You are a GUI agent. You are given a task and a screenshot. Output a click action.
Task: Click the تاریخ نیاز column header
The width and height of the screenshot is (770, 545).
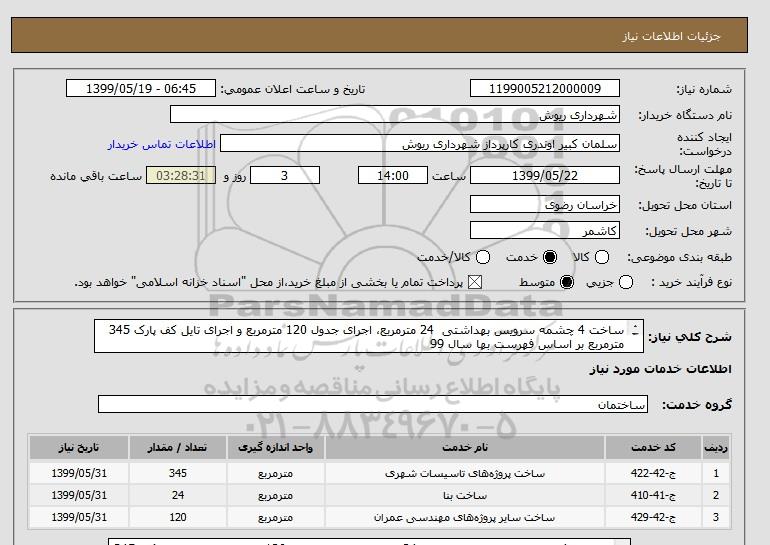(79, 447)
